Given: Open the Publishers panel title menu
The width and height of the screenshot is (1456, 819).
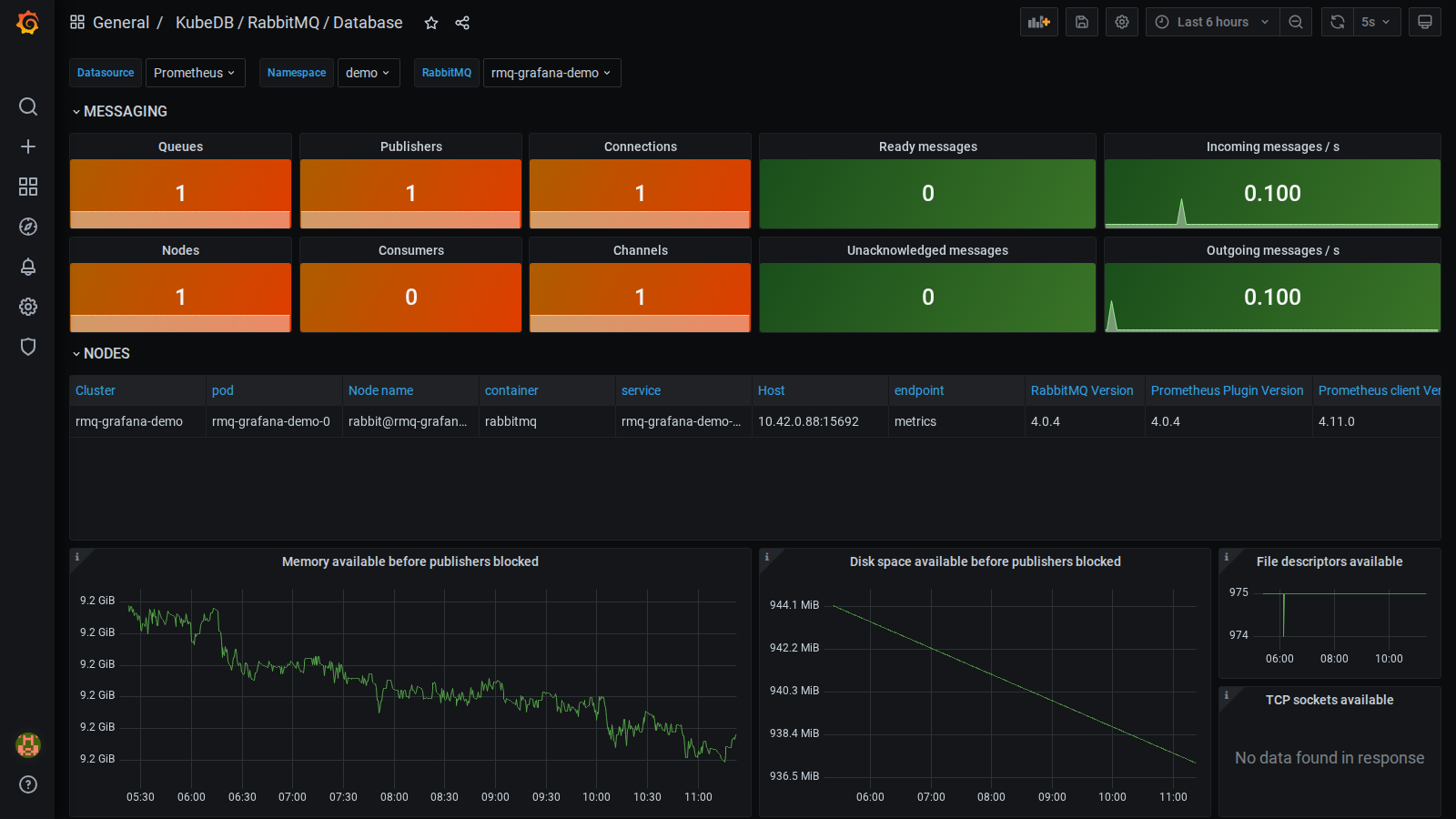Looking at the screenshot, I should pos(411,147).
